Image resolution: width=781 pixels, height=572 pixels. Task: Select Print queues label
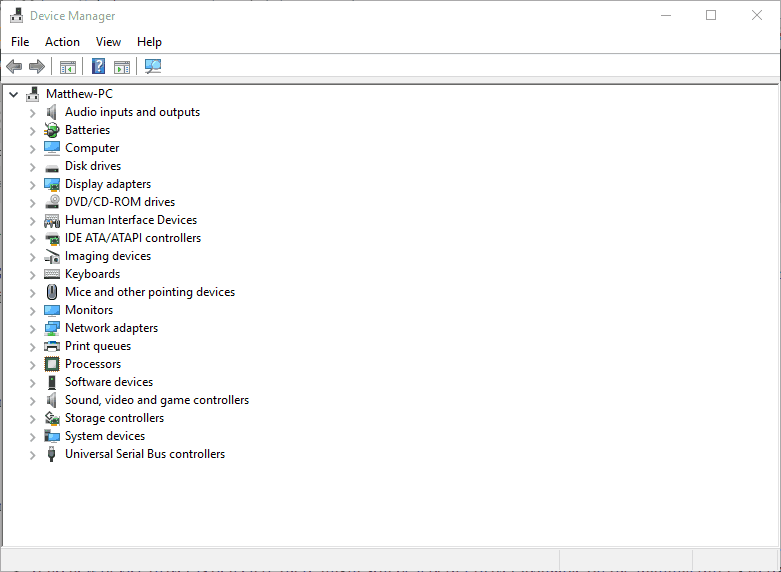pyautogui.click(x=98, y=346)
